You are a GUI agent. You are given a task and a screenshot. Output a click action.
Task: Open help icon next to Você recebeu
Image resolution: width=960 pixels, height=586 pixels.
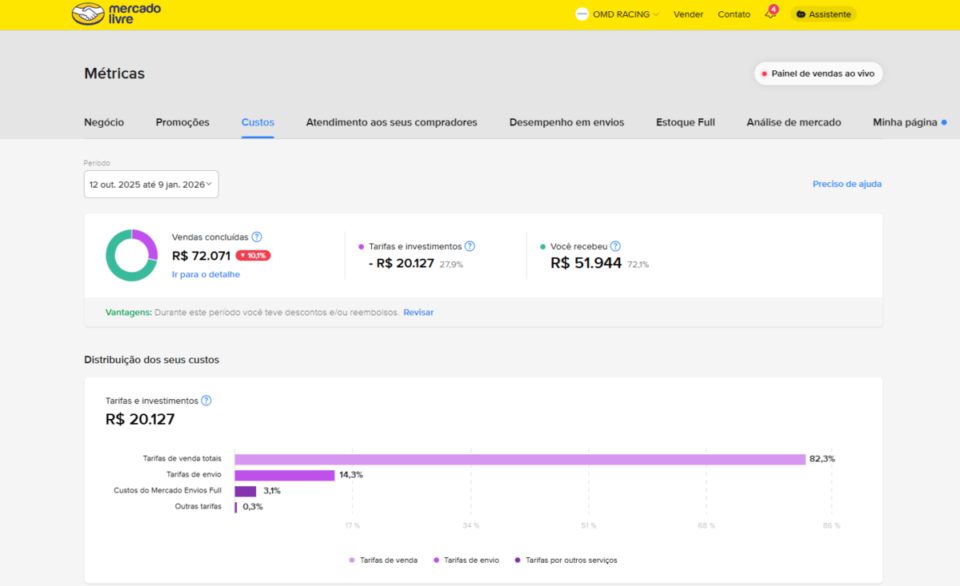pyautogui.click(x=615, y=246)
